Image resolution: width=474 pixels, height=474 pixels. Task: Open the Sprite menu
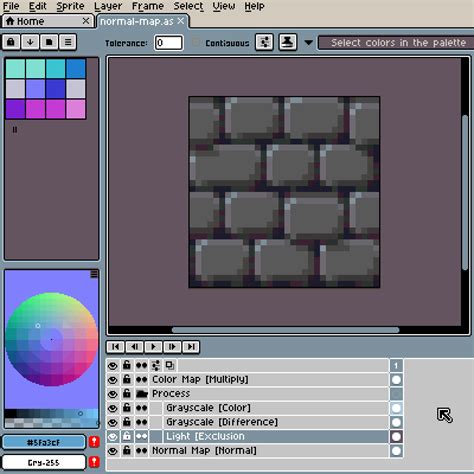click(x=70, y=6)
